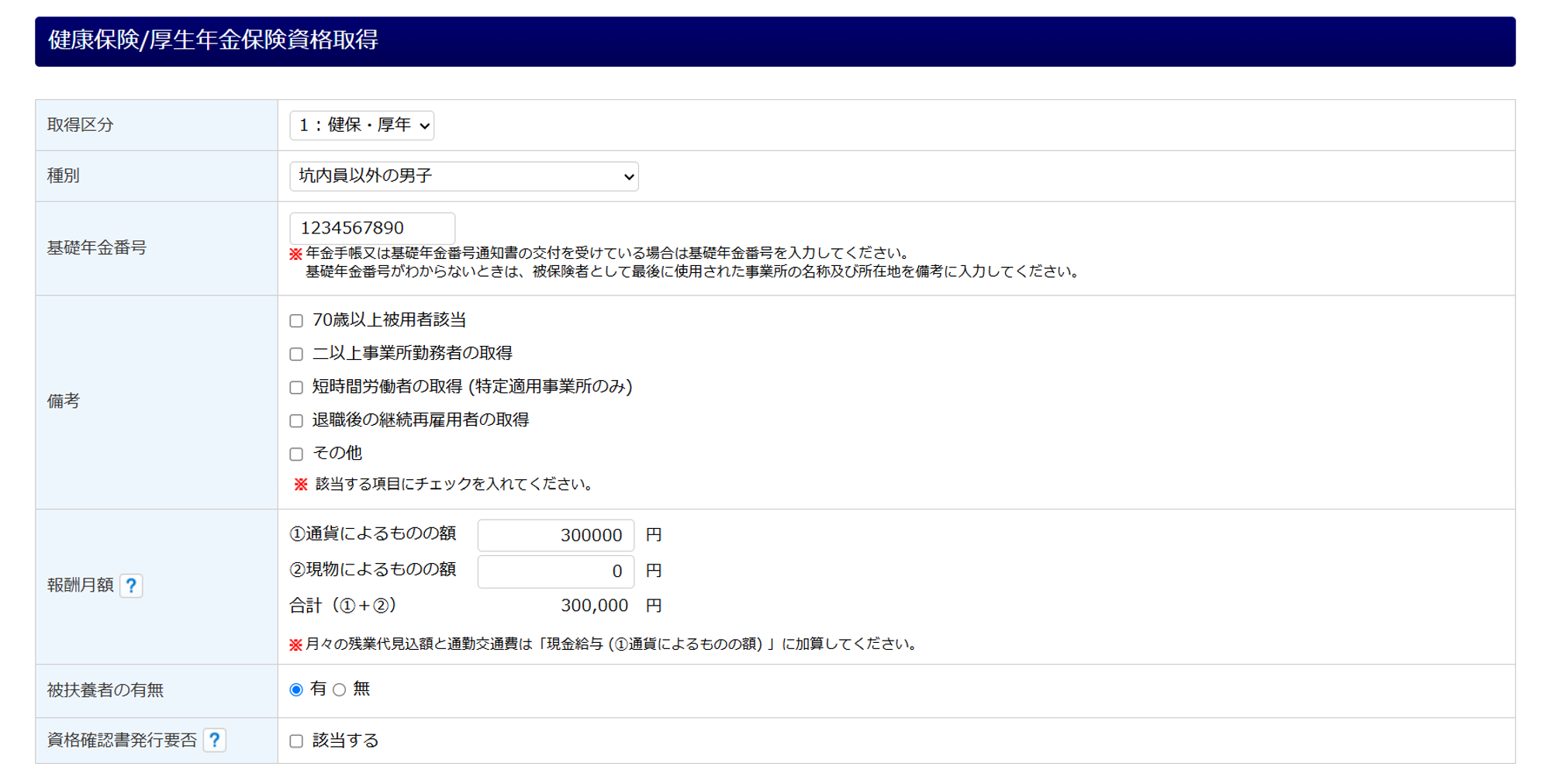This screenshot has height=784, width=1551.
Task: Click the 健康保険/厚生年金保険資格取得 header title
Action: coord(213,40)
